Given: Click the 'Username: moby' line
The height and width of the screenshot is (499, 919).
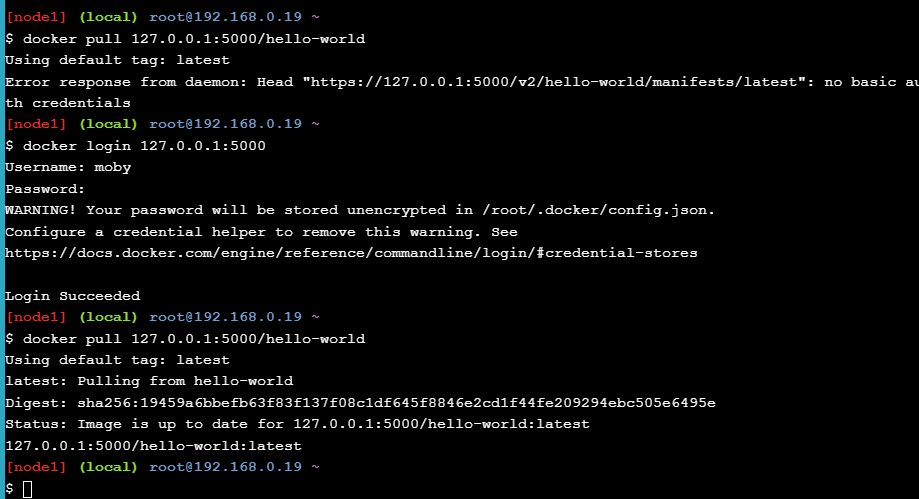Looking at the screenshot, I should [x=68, y=167].
